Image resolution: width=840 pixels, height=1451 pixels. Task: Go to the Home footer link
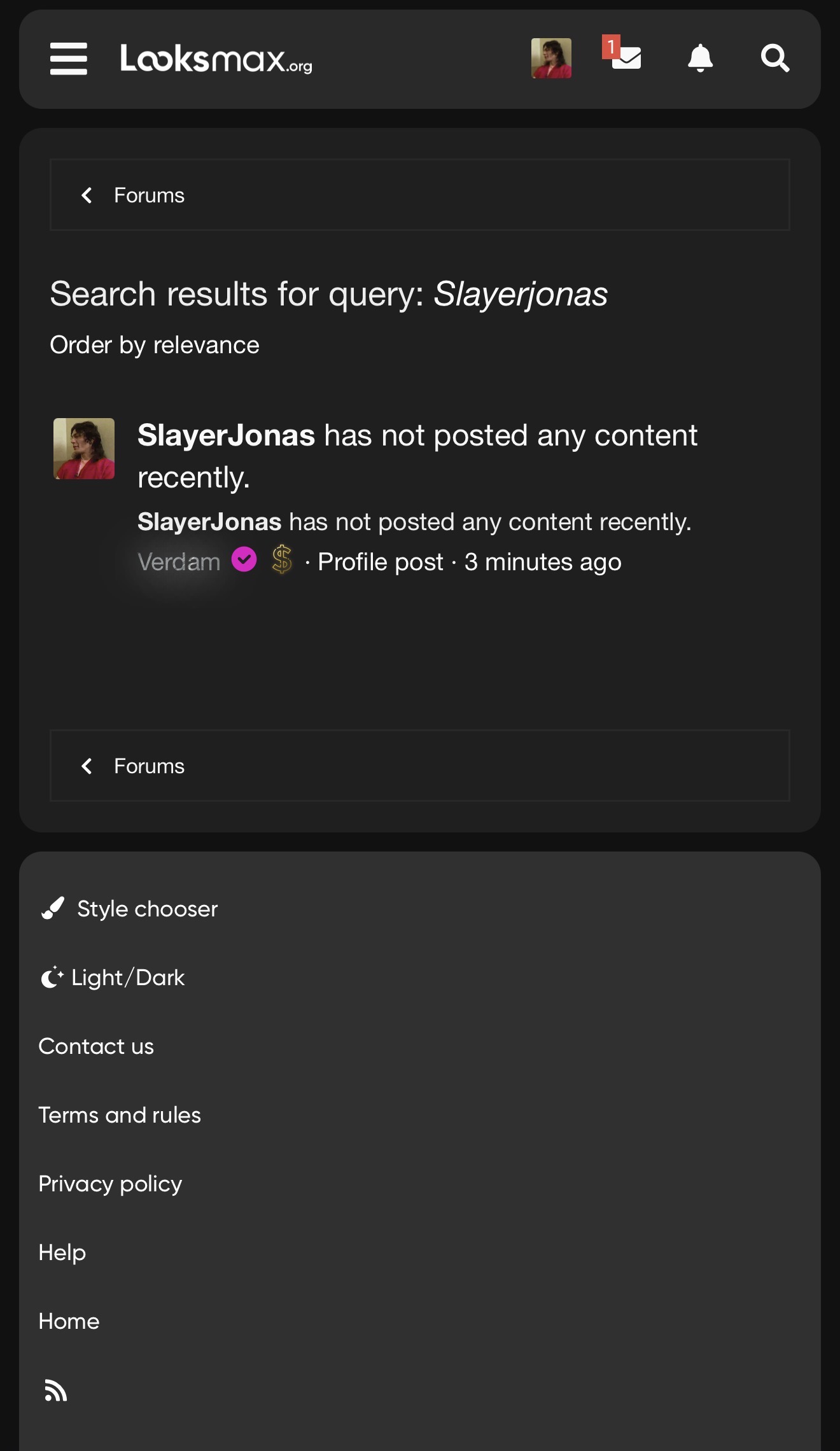(69, 1321)
